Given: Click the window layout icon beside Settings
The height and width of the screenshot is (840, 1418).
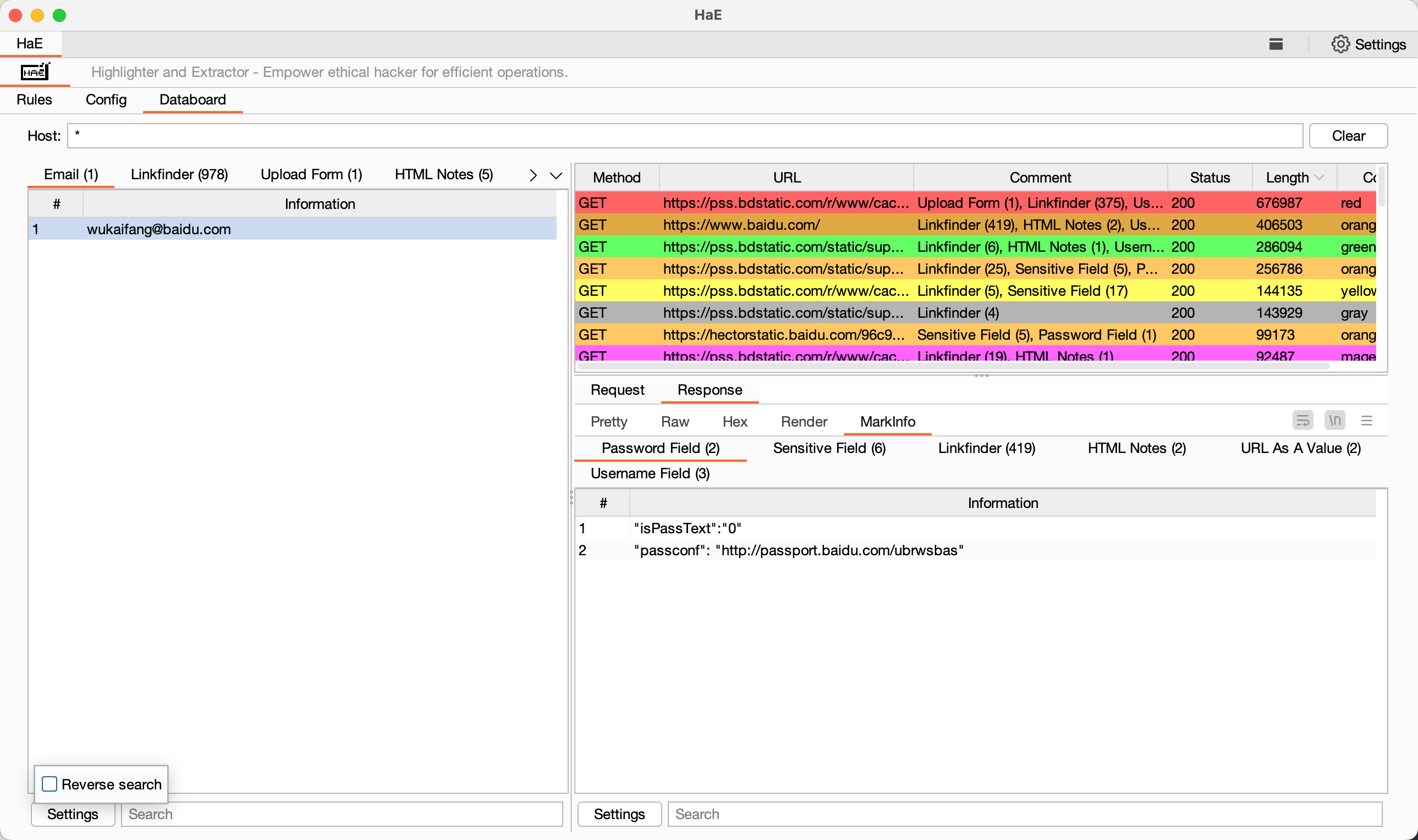Looking at the screenshot, I should click(x=1276, y=44).
